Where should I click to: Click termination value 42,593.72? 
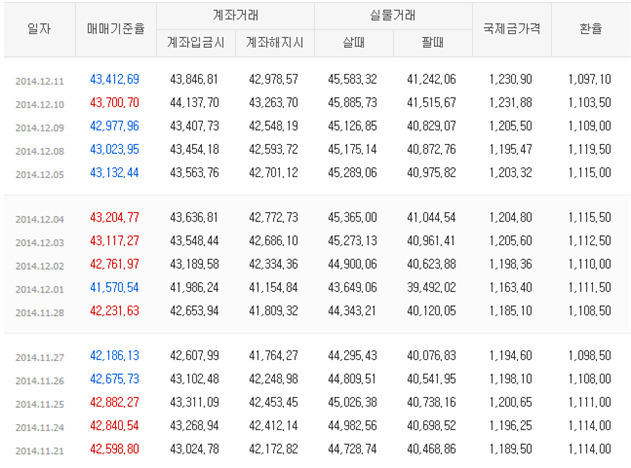click(x=274, y=149)
